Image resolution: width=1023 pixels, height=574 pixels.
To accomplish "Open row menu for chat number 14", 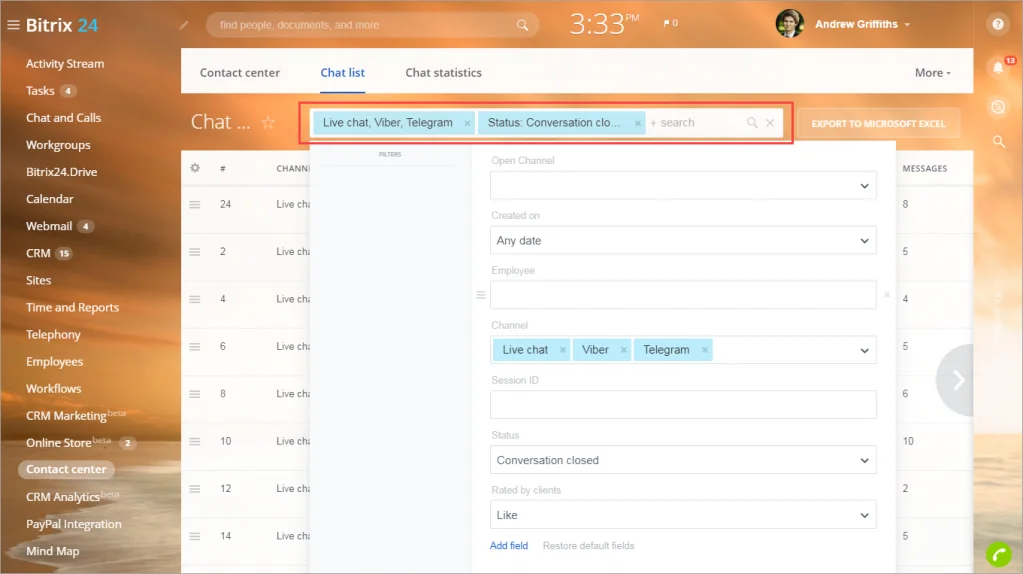I will click(194, 536).
